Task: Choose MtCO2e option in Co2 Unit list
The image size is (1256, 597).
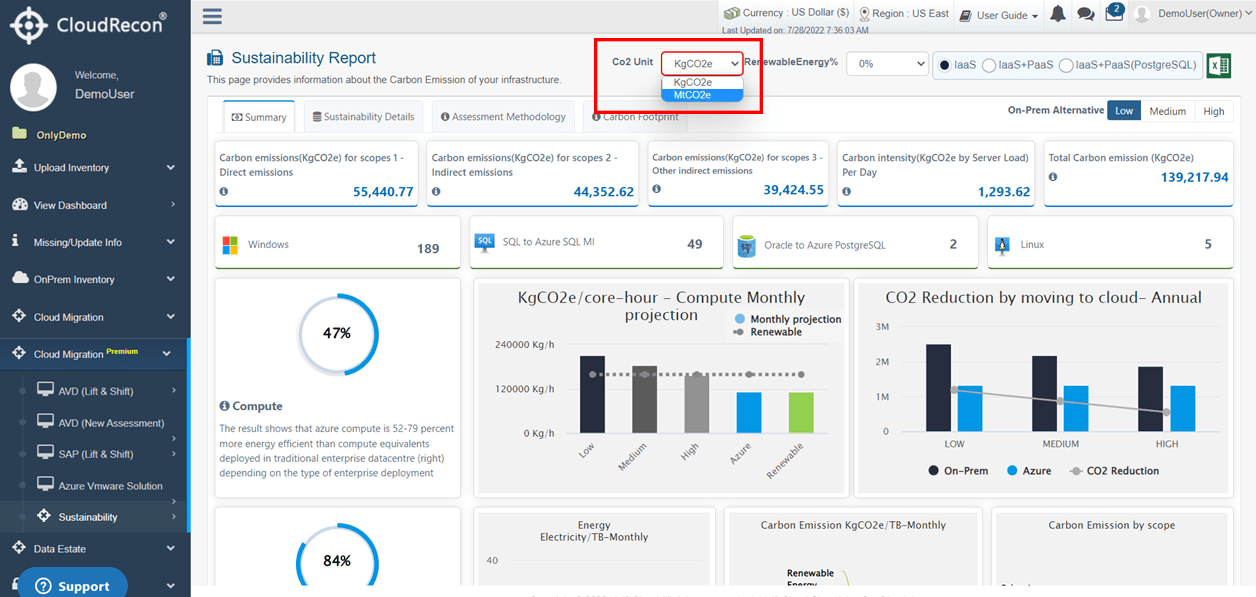Action: pos(702,95)
